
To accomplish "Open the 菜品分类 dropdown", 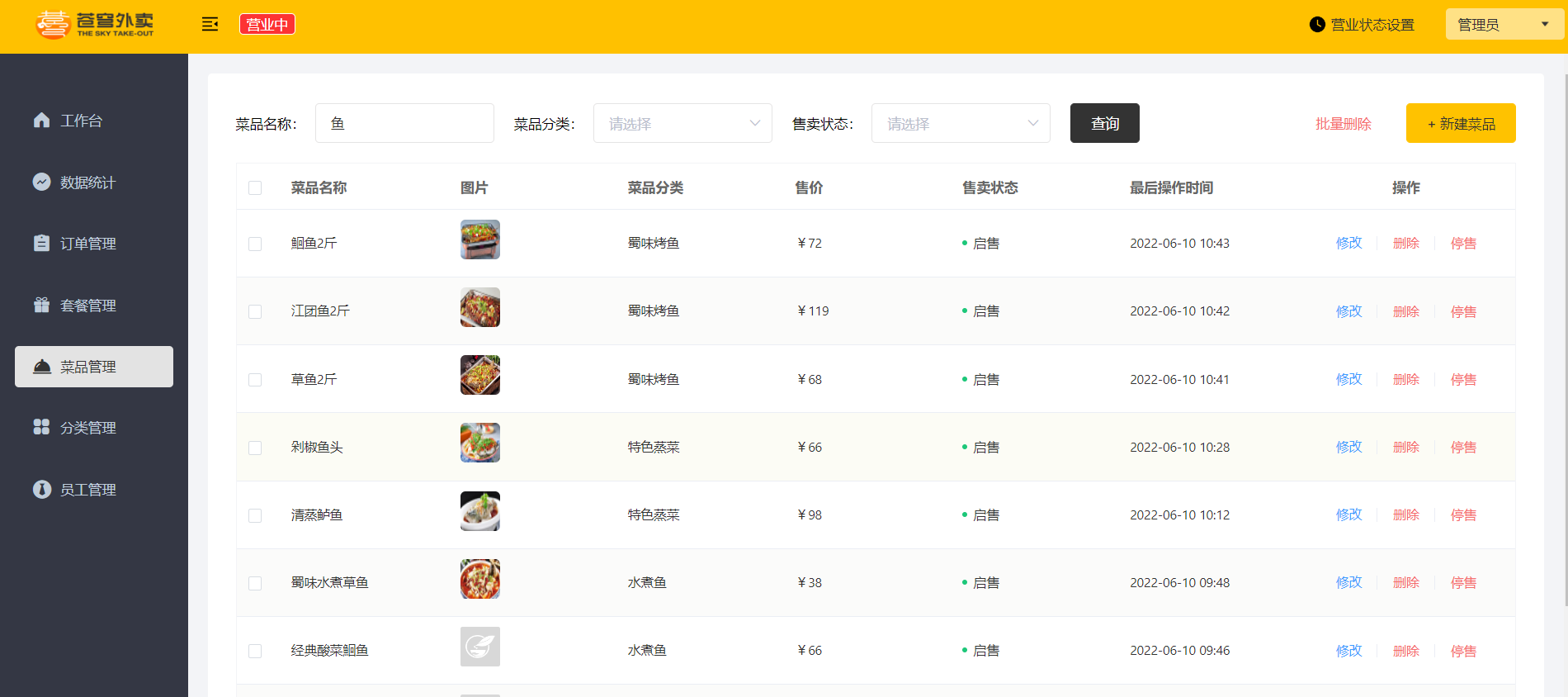I will pyautogui.click(x=682, y=123).
